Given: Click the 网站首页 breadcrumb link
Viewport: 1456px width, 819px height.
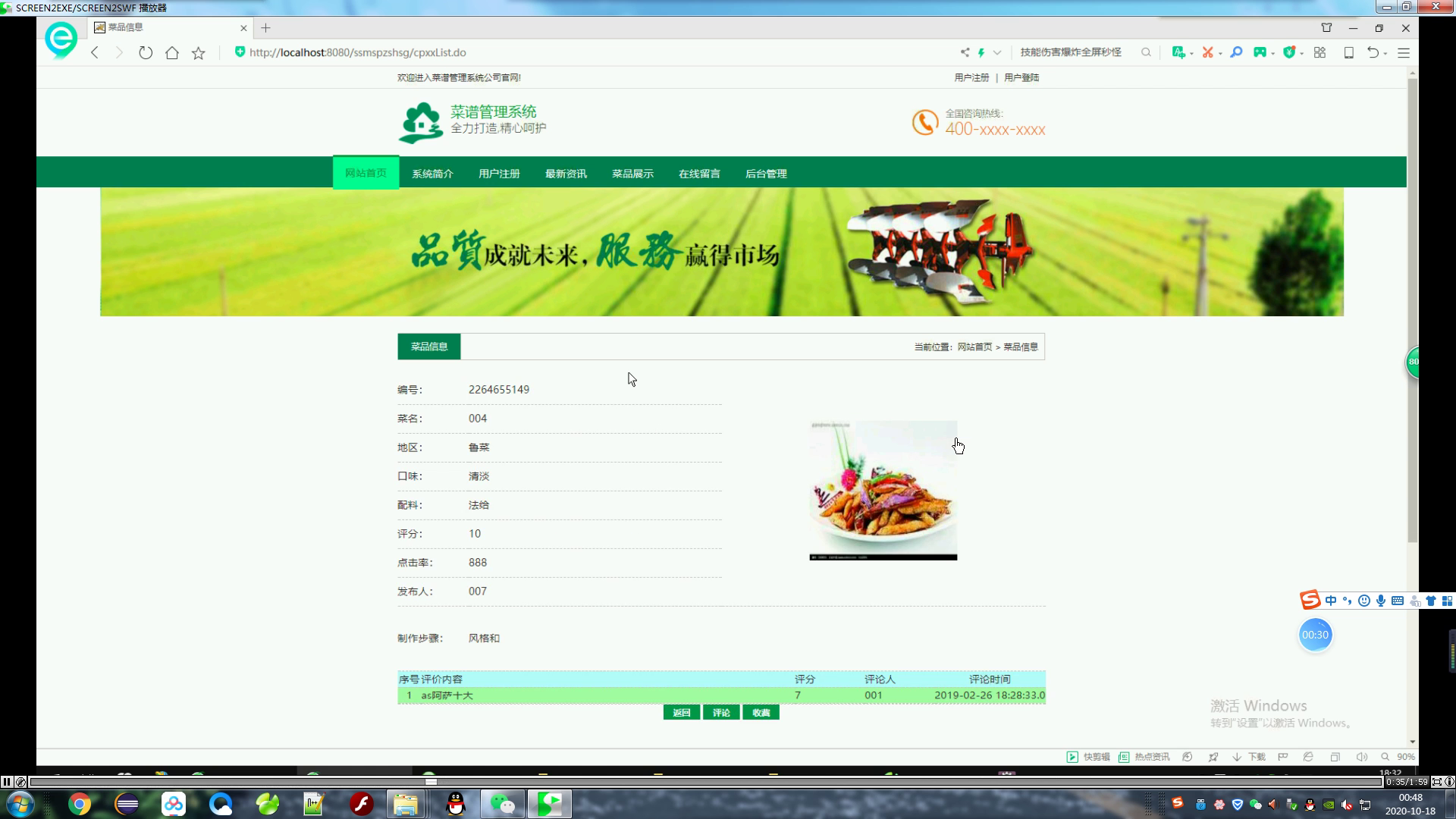Looking at the screenshot, I should pyautogui.click(x=974, y=347).
